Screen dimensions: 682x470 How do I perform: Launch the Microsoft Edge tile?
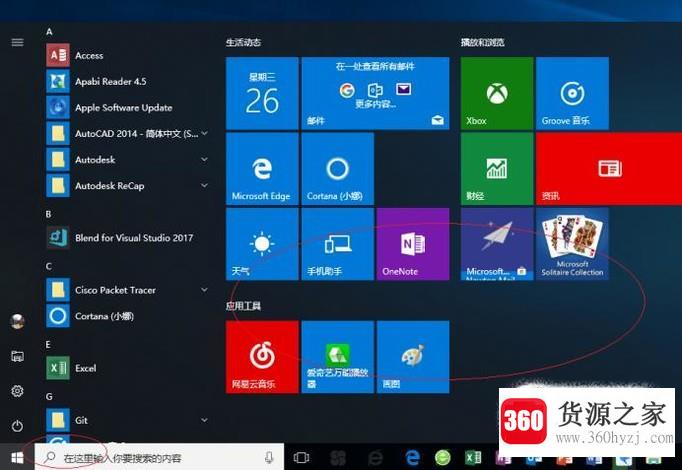[x=262, y=169]
